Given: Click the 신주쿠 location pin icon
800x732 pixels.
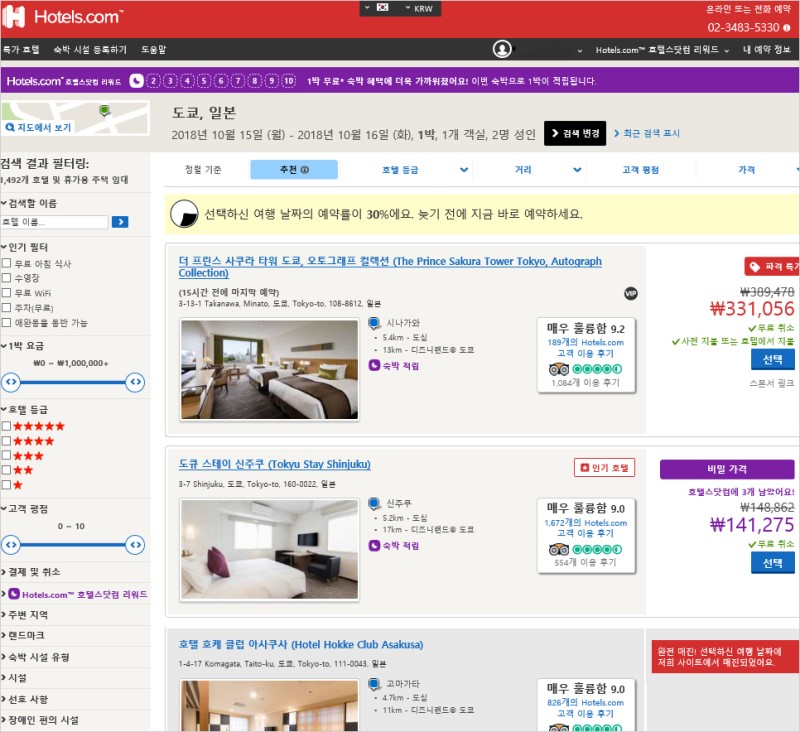Looking at the screenshot, I should click(374, 504).
